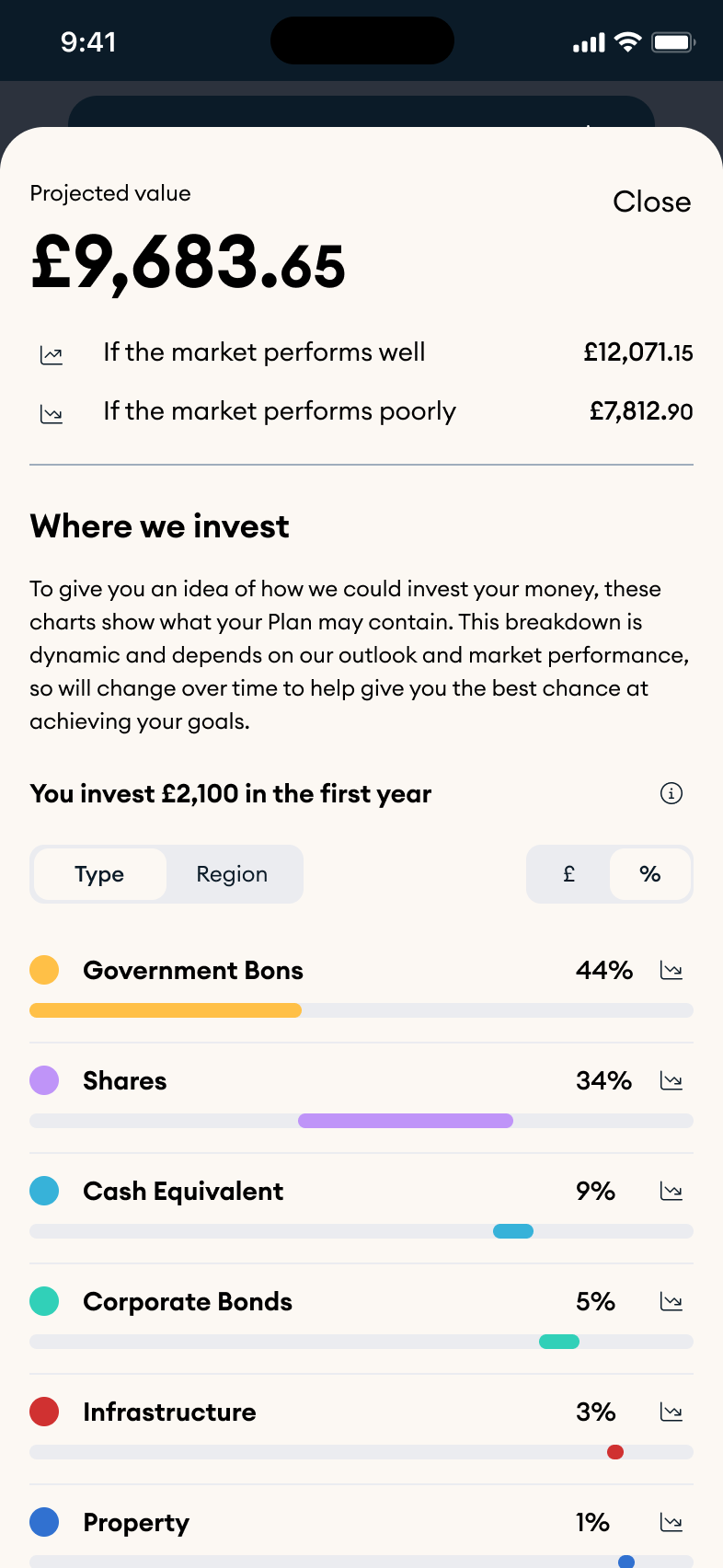Tap rising chart icon for market performs well
The width and height of the screenshot is (723, 1568).
52,355
